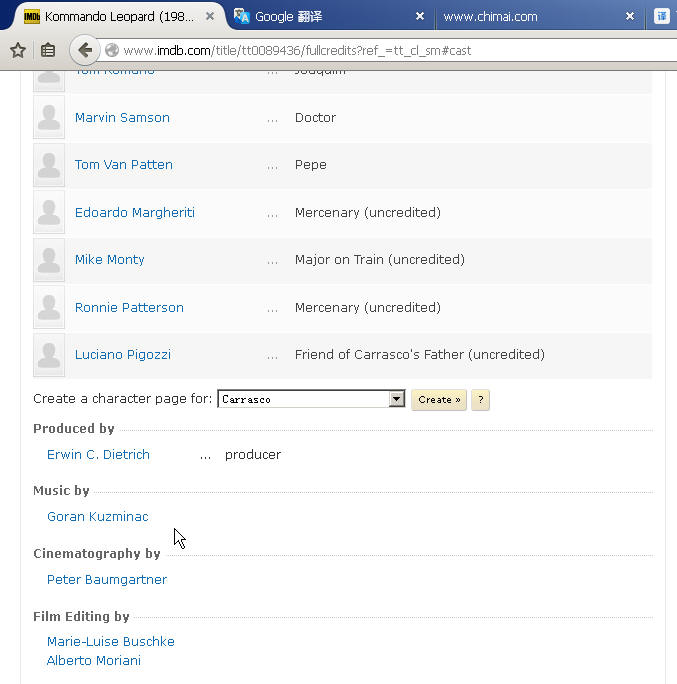Screen dimensions: 677x684
Task: Click the translate extension icon at far right
Action: click(662, 16)
